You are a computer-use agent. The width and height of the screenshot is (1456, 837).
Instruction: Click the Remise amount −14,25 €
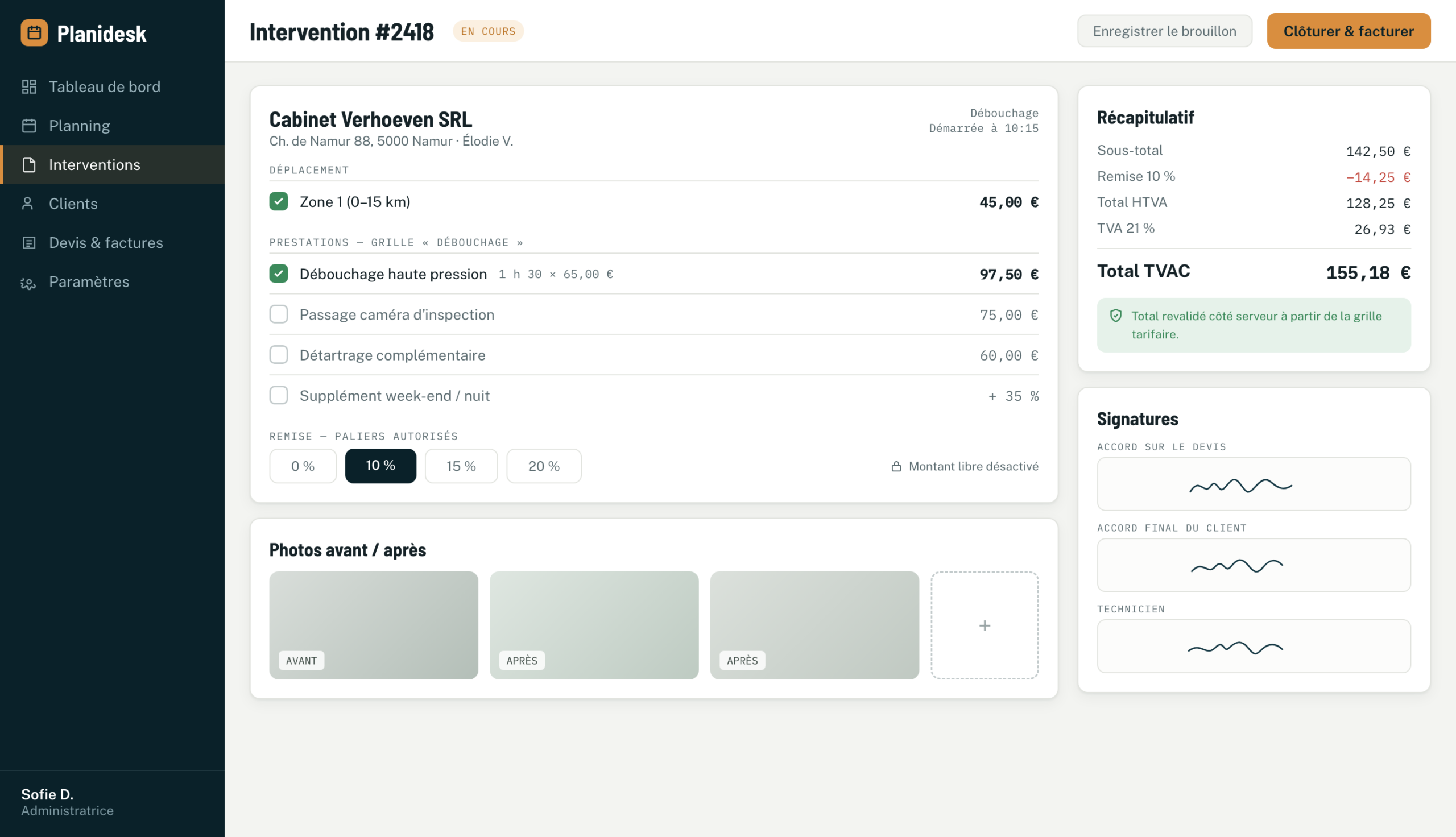tap(1379, 177)
